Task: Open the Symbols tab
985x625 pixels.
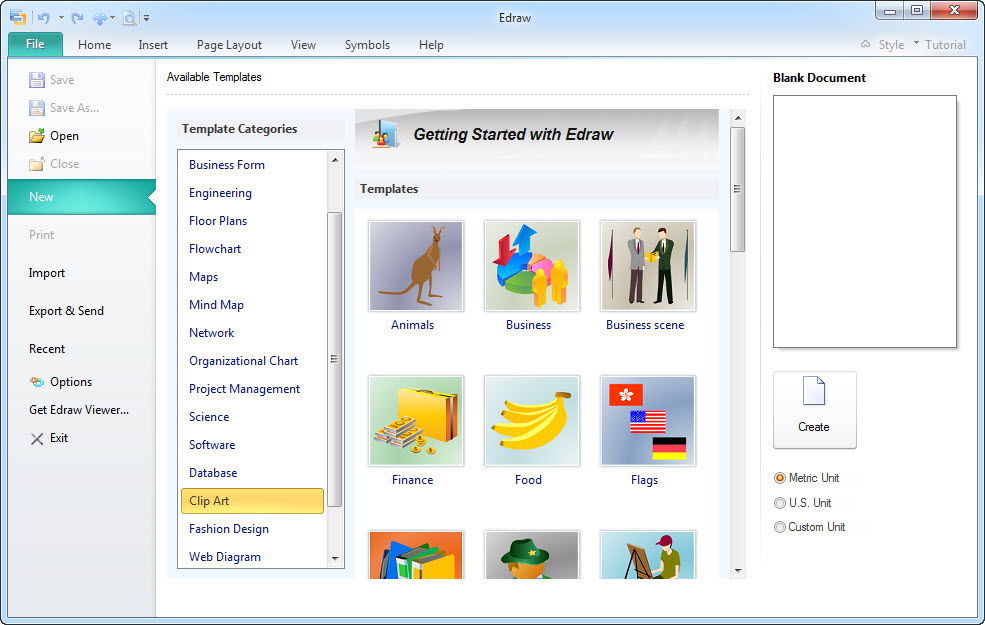Action: tap(367, 45)
